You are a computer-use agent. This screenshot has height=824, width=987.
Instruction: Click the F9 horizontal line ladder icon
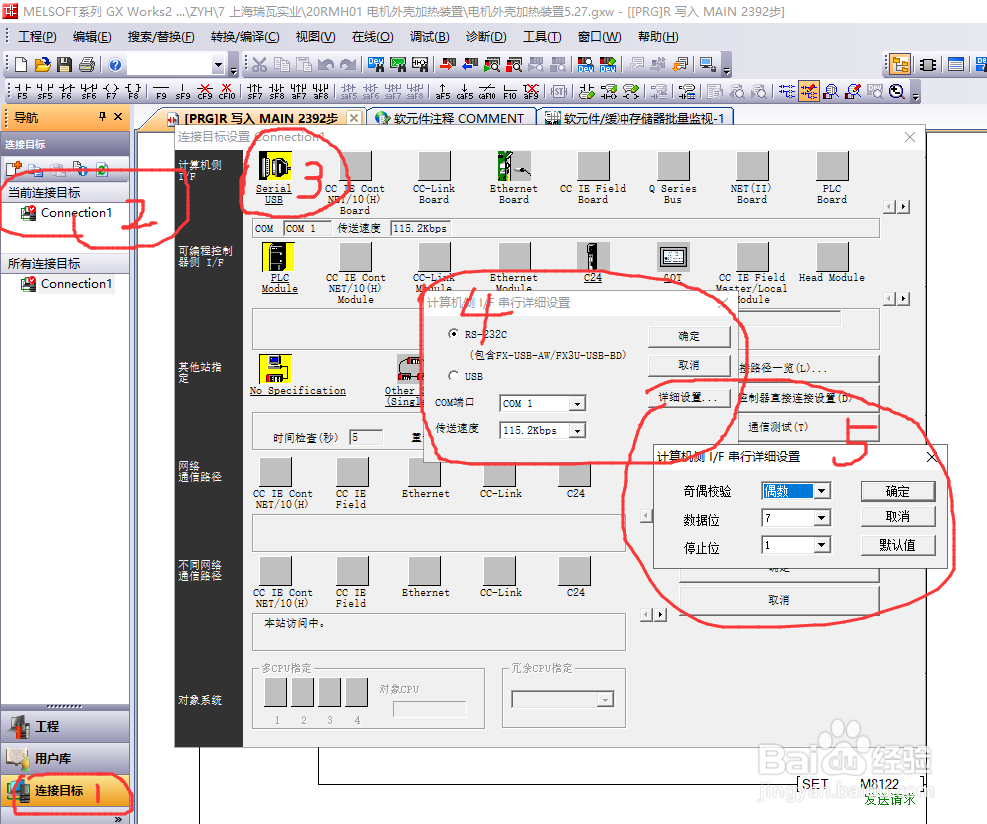(161, 92)
